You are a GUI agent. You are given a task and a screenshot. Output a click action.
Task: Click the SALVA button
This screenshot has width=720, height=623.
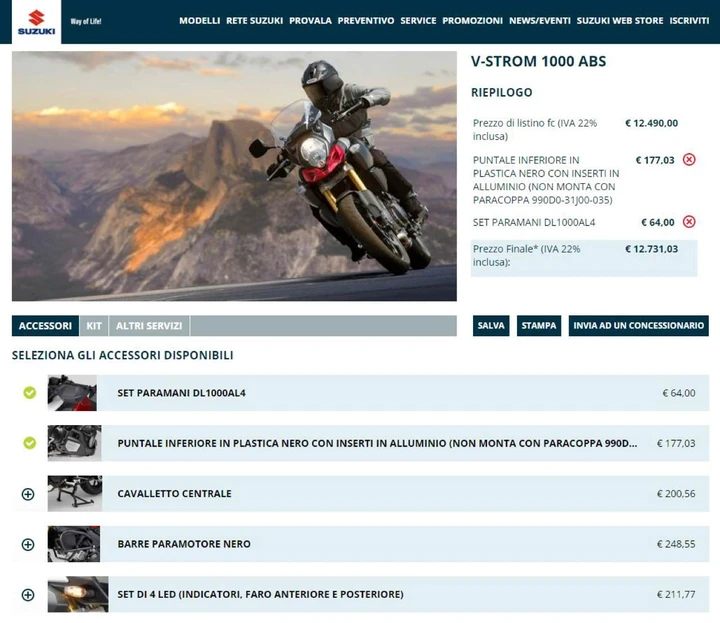(491, 326)
